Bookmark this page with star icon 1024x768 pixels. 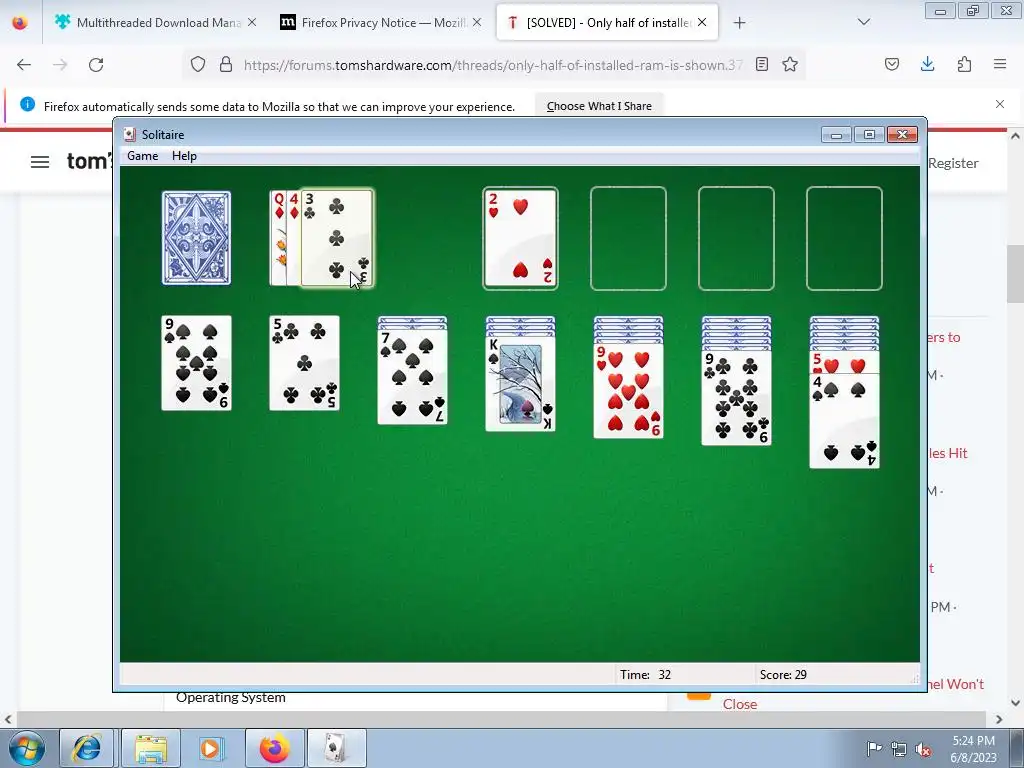tap(790, 65)
